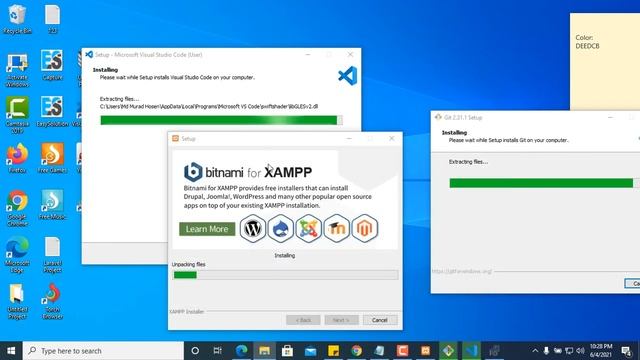Click the sticky note with Color DEEDCB
The width and height of the screenshot is (640, 360).
coord(605,61)
